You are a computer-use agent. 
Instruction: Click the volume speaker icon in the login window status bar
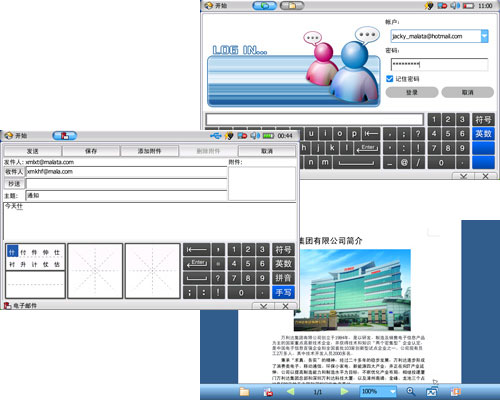click(455, 6)
